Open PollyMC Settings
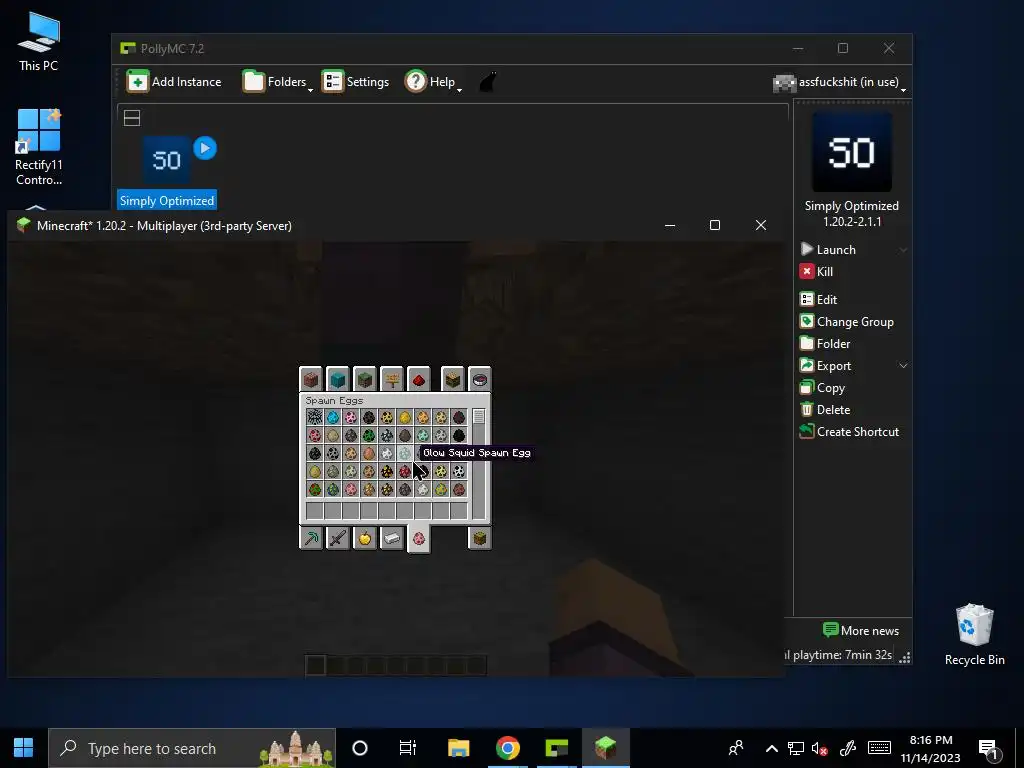Screen dimensions: 1024x768 coord(355,82)
